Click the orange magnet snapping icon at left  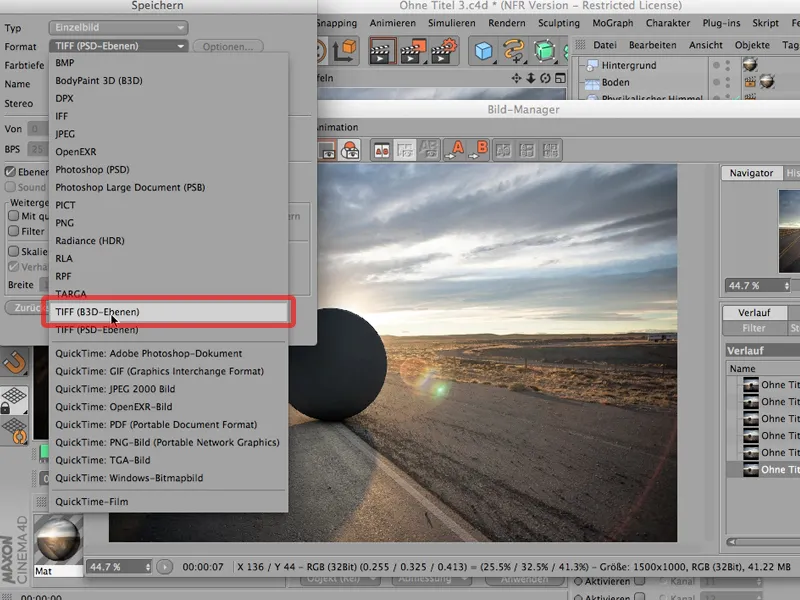14,362
